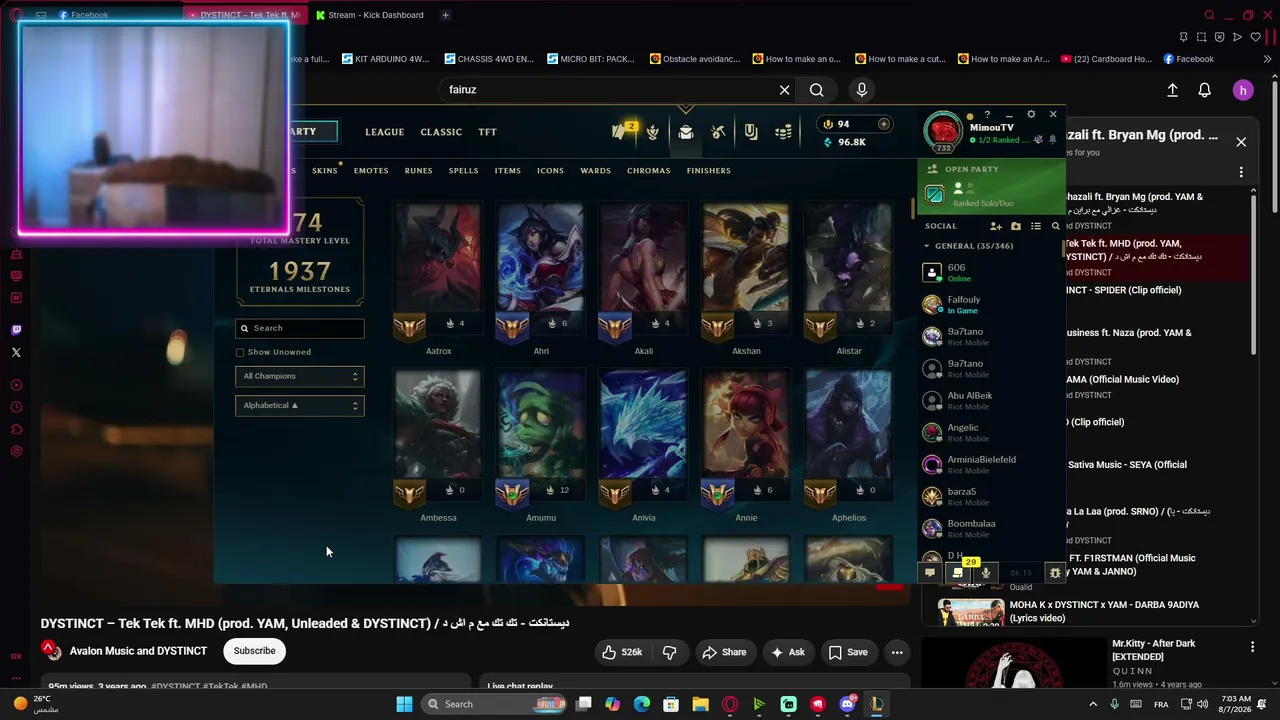Open the Windows Start menu
1280x720 pixels.
(404, 704)
